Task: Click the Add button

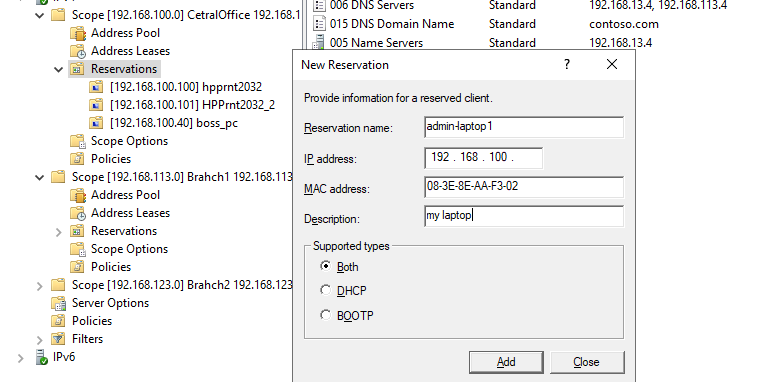Action: point(506,362)
